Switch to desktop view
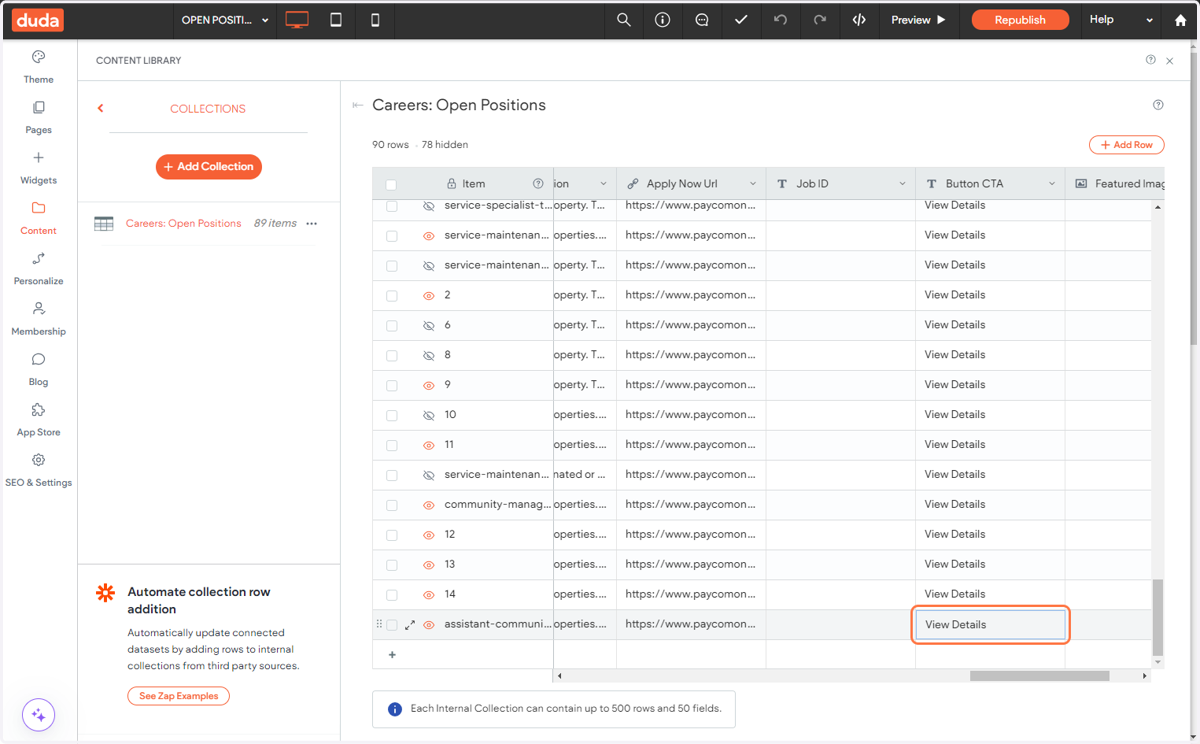Screen dimensions: 1200x744 tap(297, 20)
